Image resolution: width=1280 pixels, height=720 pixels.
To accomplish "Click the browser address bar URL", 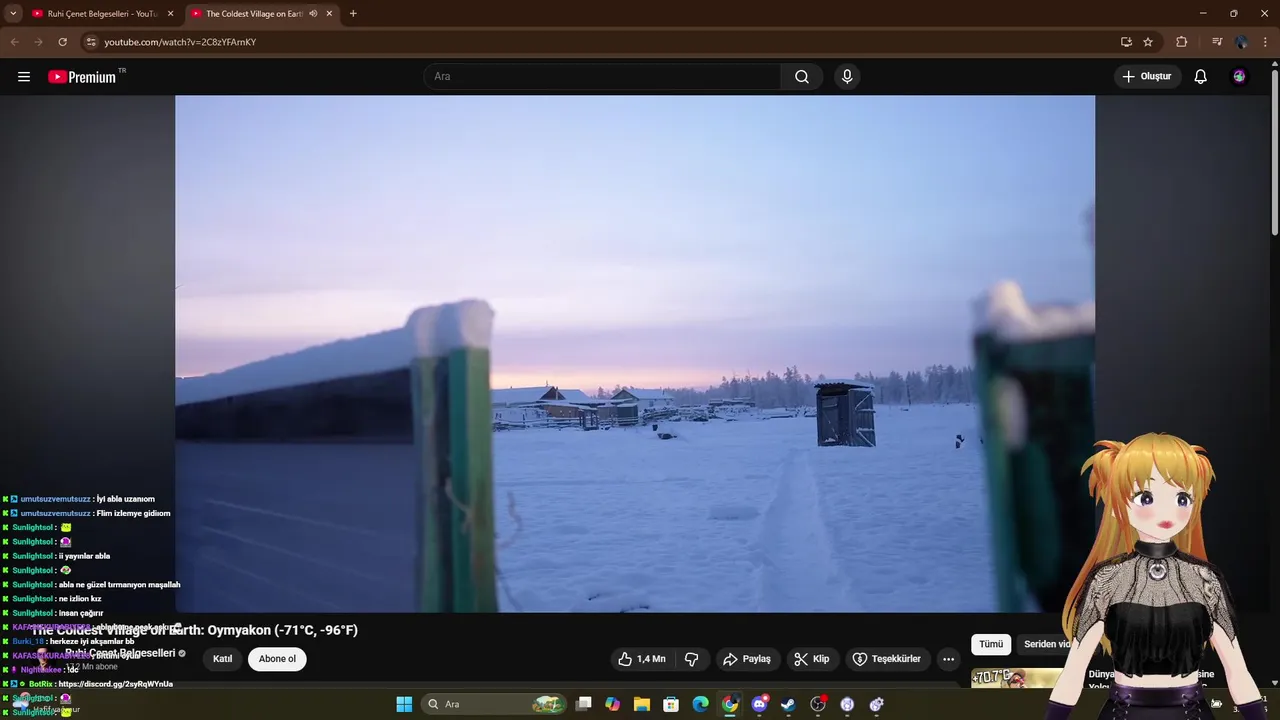I will pyautogui.click(x=180, y=42).
